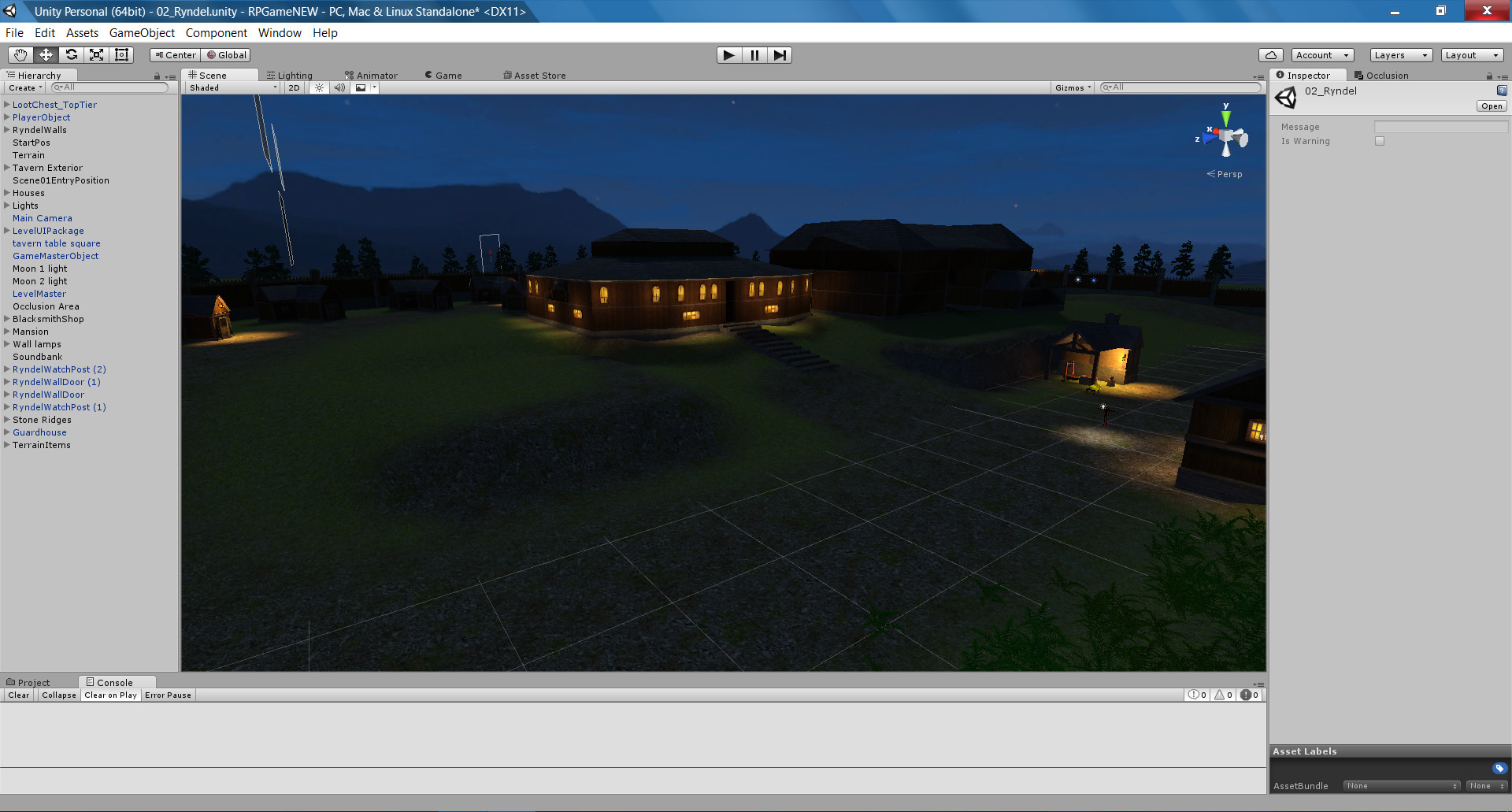Toggle 2D scene view mode
This screenshot has height=812, width=1512.
[294, 88]
